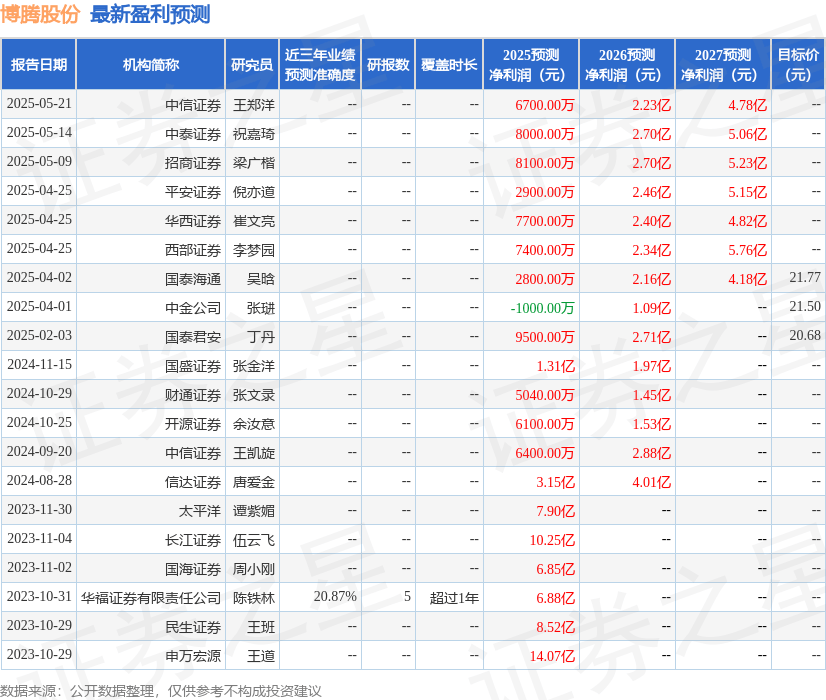Click the 2025预测净利润 column header
The height and width of the screenshot is (700, 826).
tap(531, 64)
